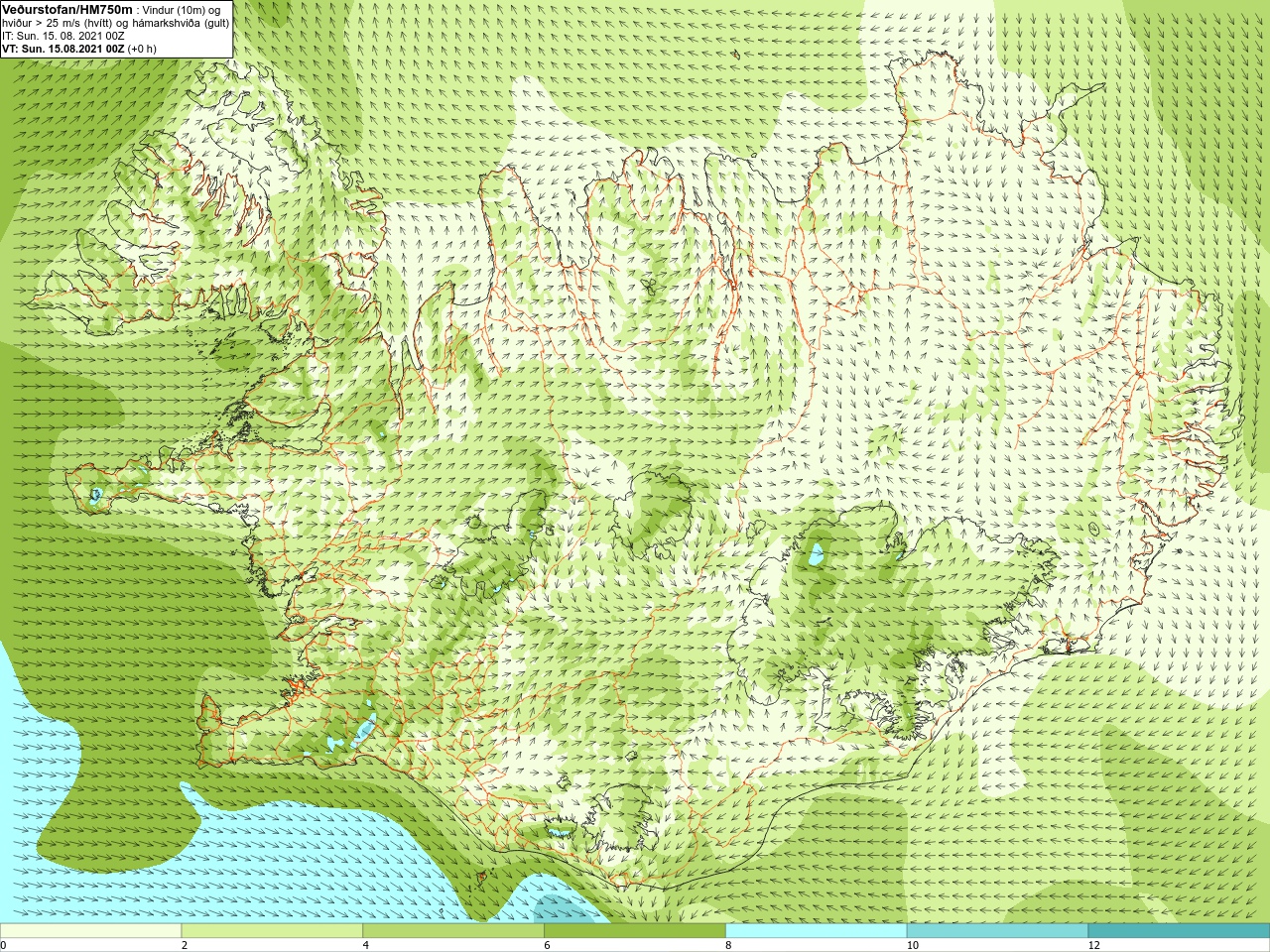Click the 'IT: Sun. 15. 08. 2021 00Z' line
Viewport: 1270px width, 952px height.
pyautogui.click(x=63, y=36)
